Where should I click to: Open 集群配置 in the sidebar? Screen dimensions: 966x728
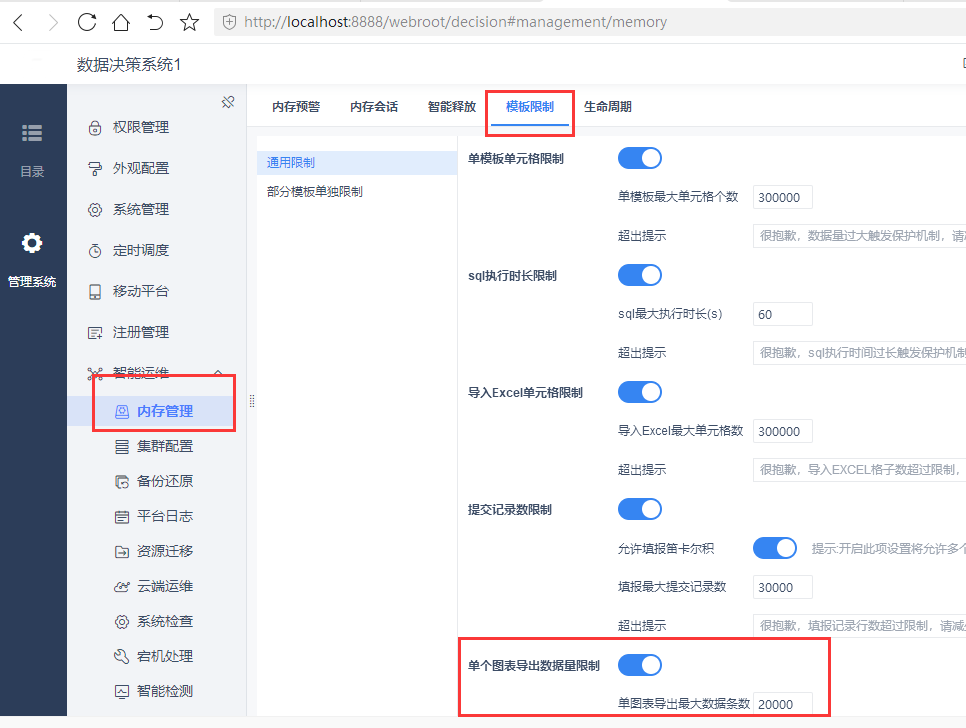[164, 447]
